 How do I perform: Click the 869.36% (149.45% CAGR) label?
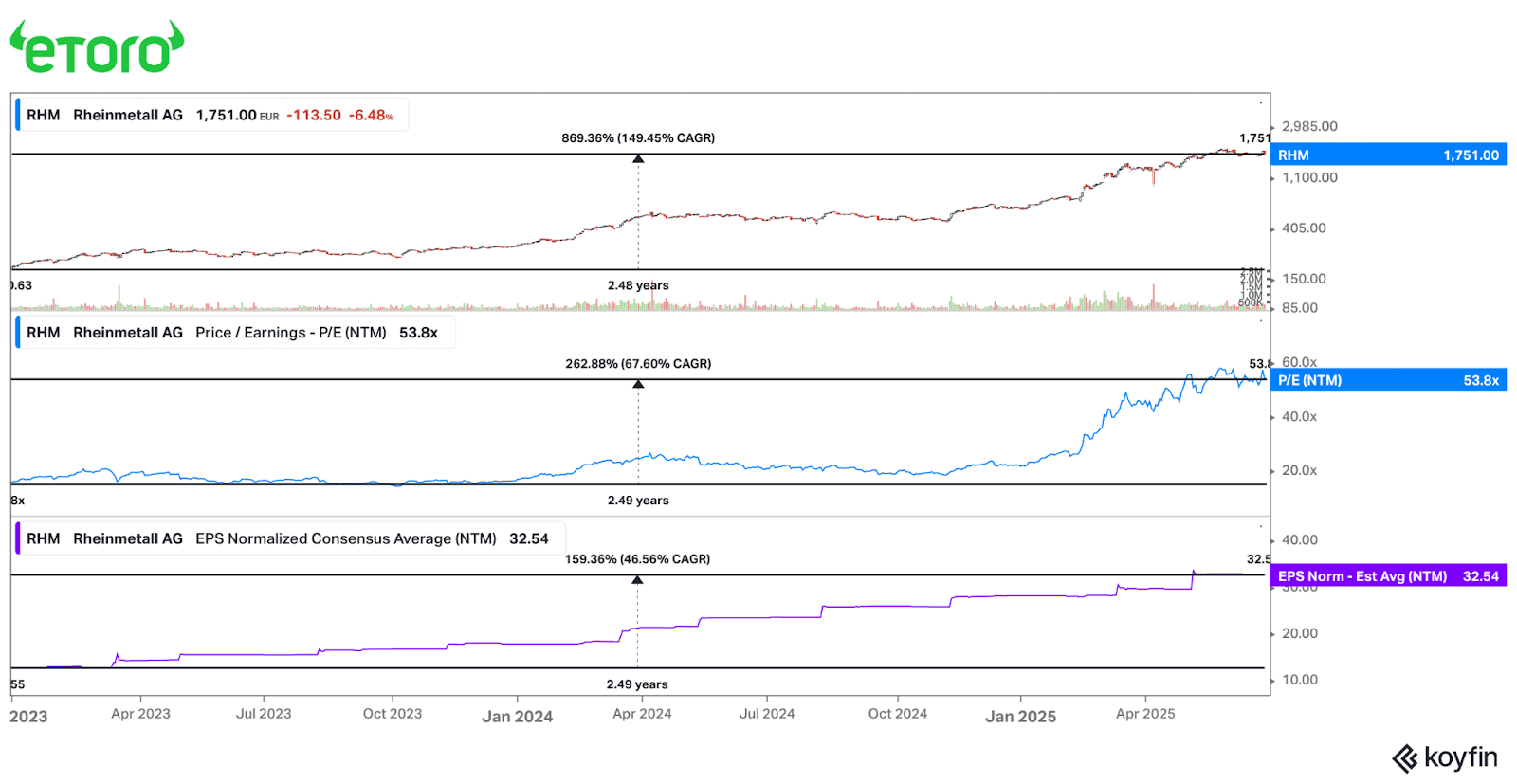coord(638,138)
